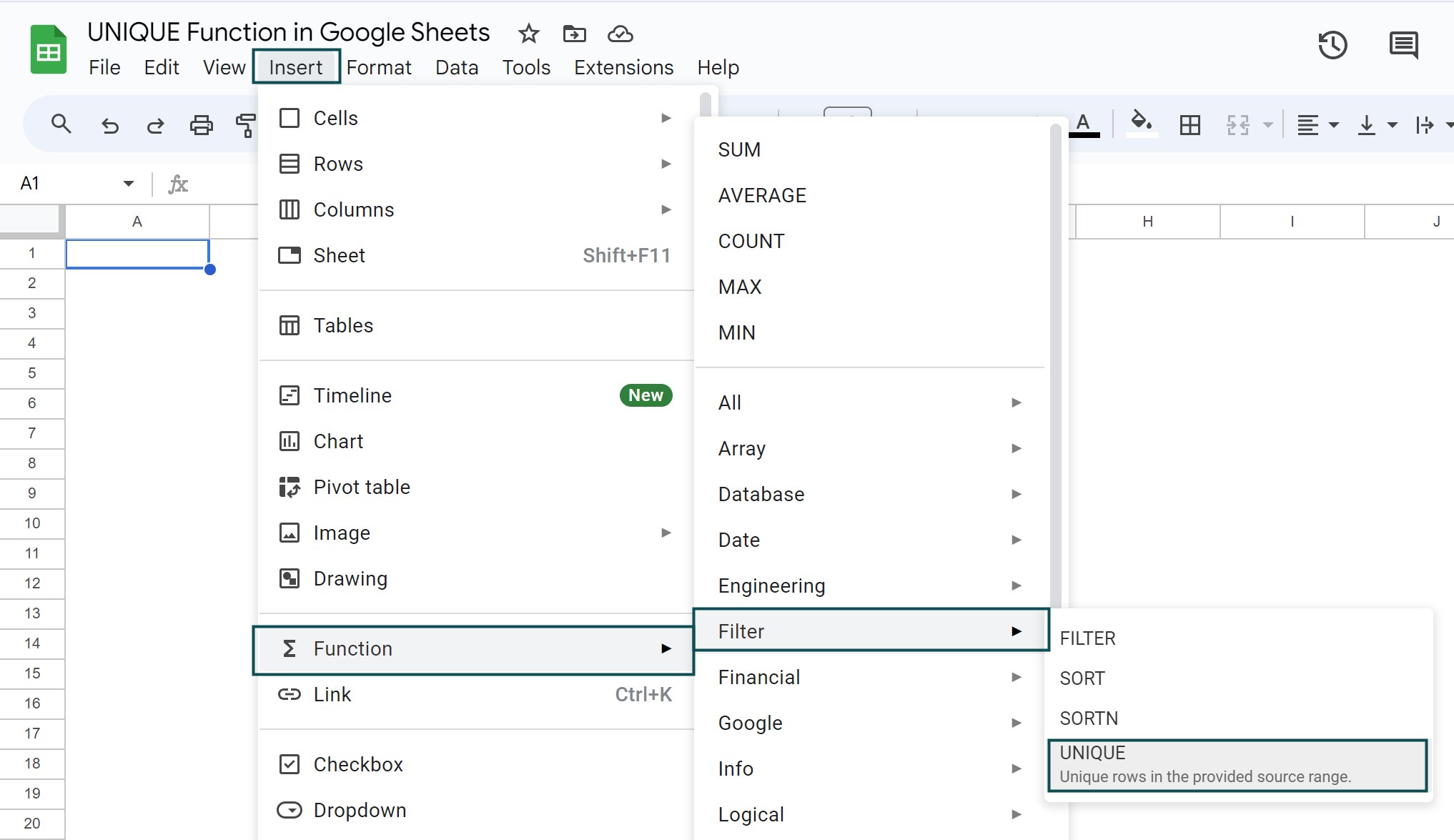Open the name box dropdown arrow
This screenshot has width=1454, height=840.
tap(129, 184)
